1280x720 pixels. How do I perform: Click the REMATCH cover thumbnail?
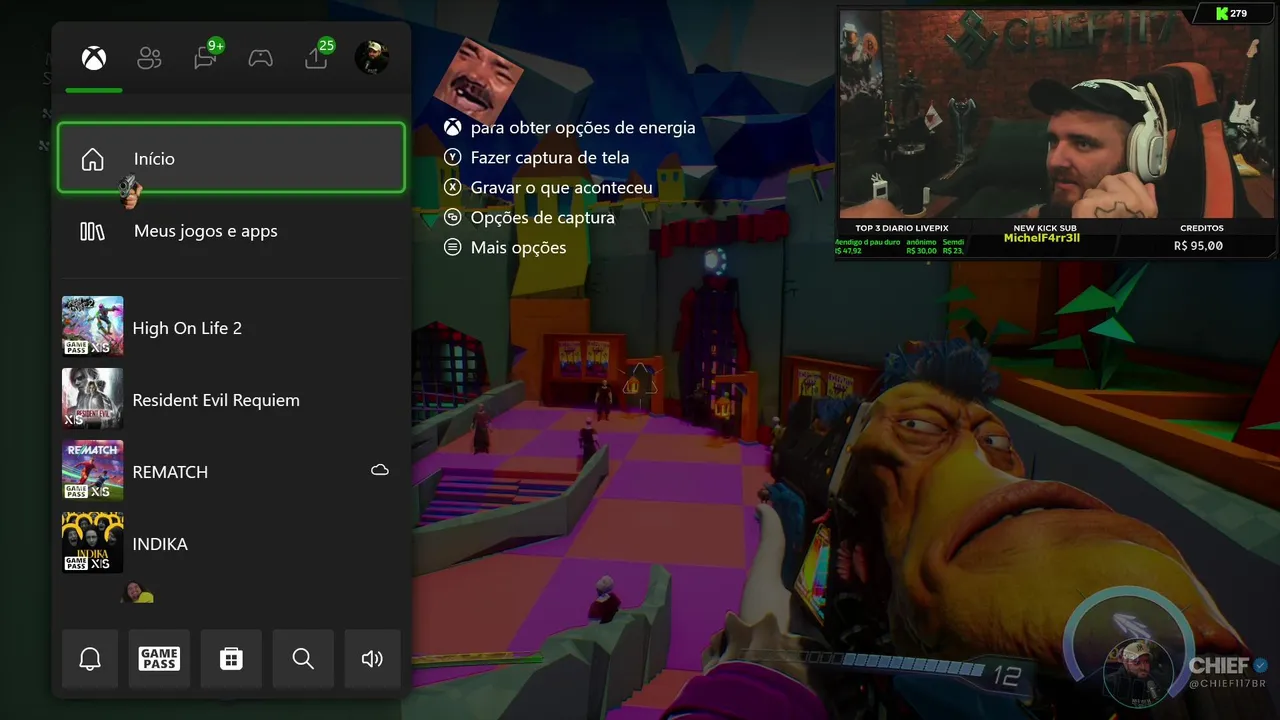pyautogui.click(x=93, y=471)
